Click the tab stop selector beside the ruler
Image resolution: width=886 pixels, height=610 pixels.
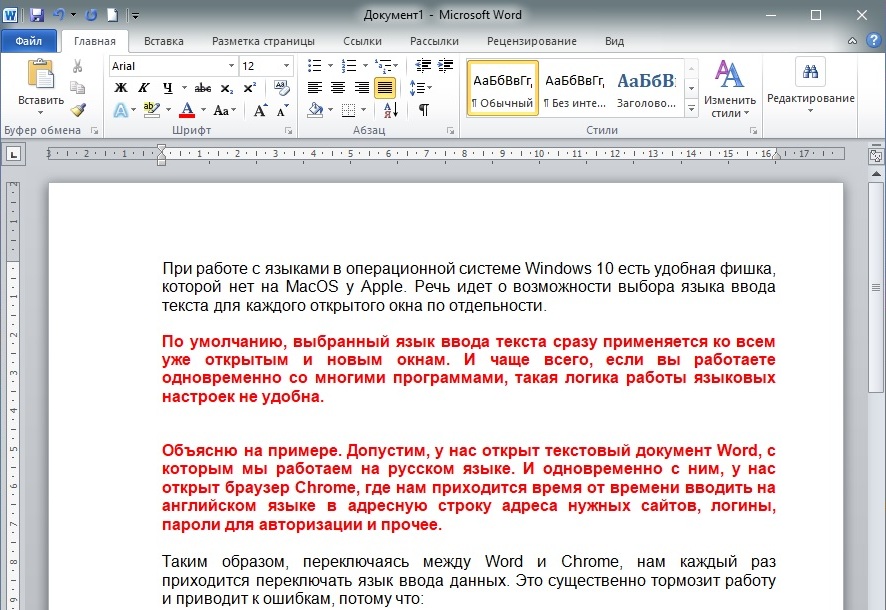coord(14,154)
